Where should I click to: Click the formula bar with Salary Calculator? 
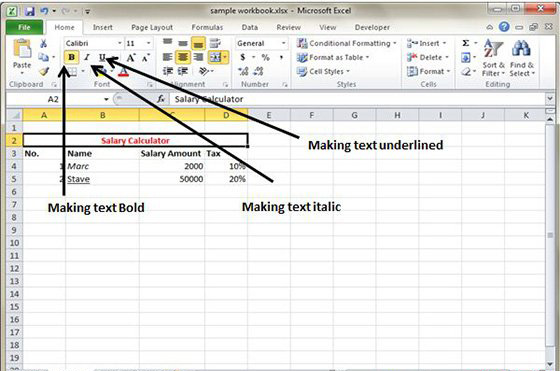[357, 99]
